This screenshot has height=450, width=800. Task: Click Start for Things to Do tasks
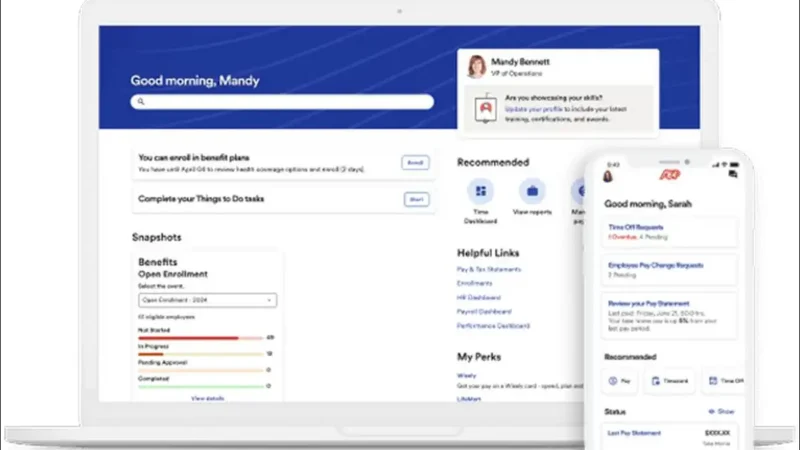click(x=416, y=199)
